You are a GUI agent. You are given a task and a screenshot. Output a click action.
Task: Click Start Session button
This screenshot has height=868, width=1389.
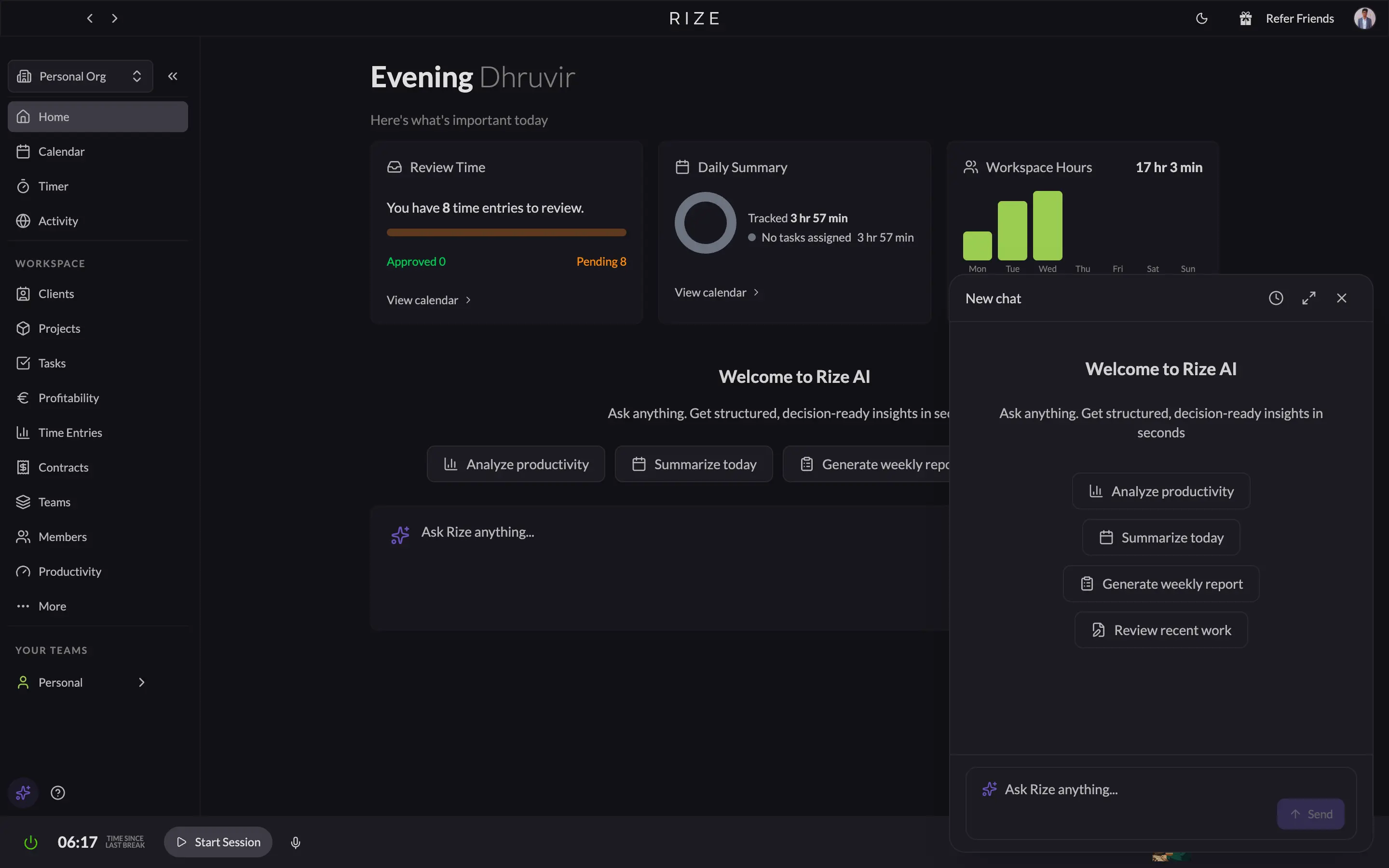(218, 842)
